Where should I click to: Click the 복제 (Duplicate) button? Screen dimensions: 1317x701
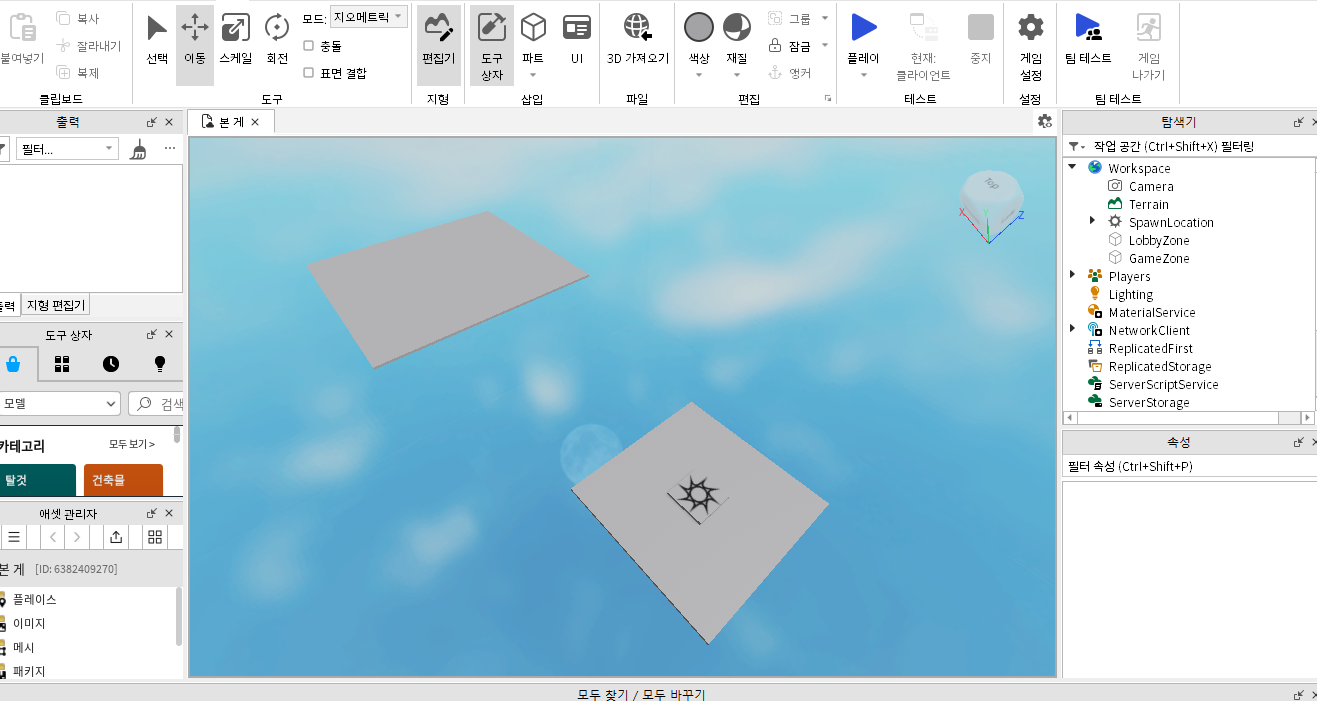coord(79,72)
